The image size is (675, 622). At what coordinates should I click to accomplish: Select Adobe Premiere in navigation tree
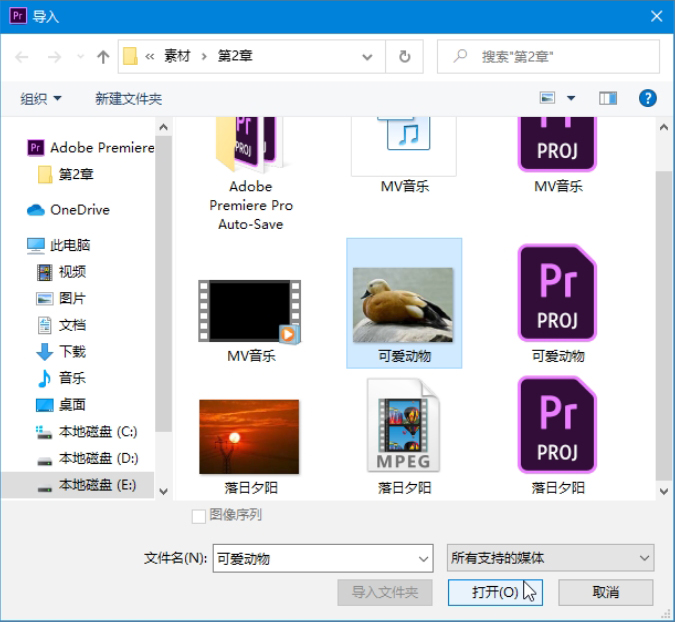(x=90, y=148)
